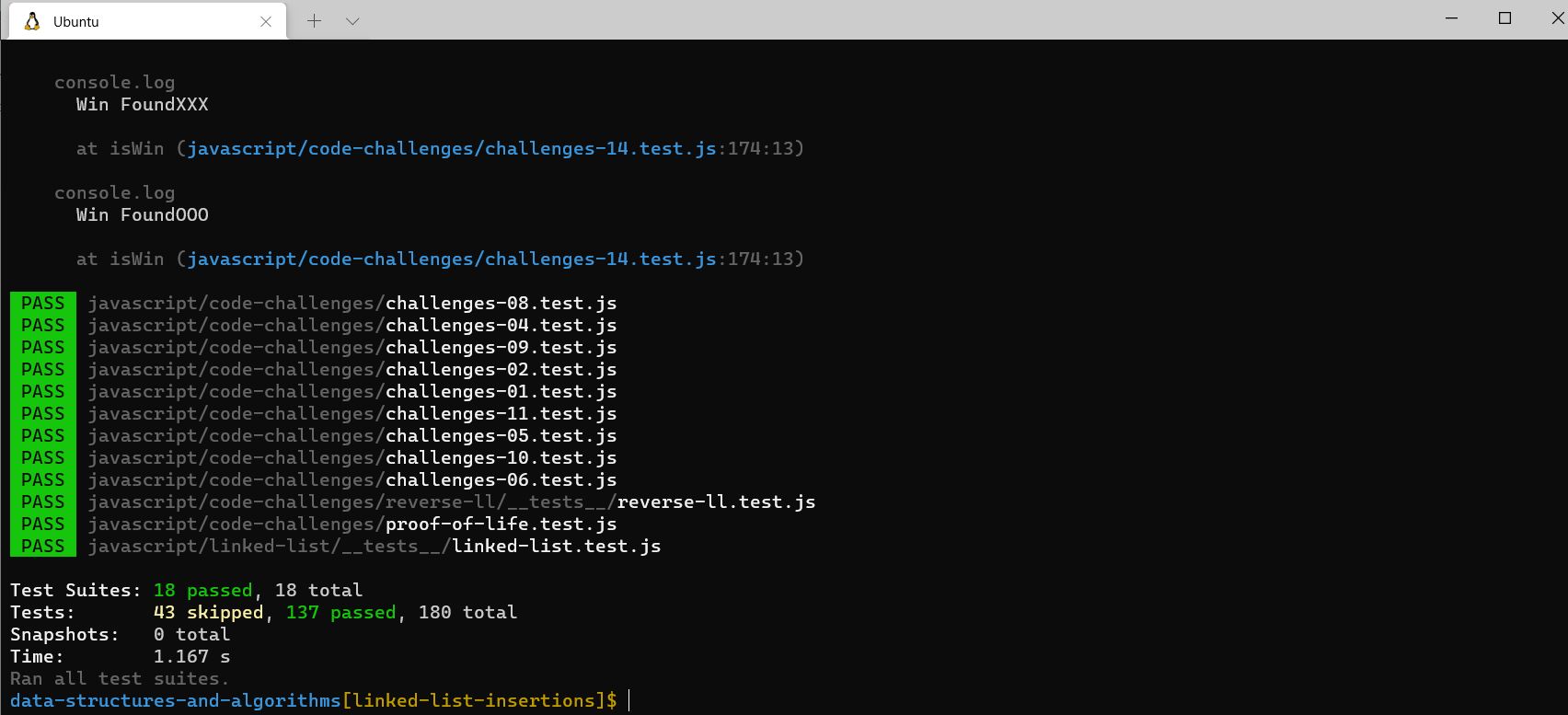Click reverse-ll.test.js file name
The width and height of the screenshot is (1568, 715).
pyautogui.click(x=716, y=502)
